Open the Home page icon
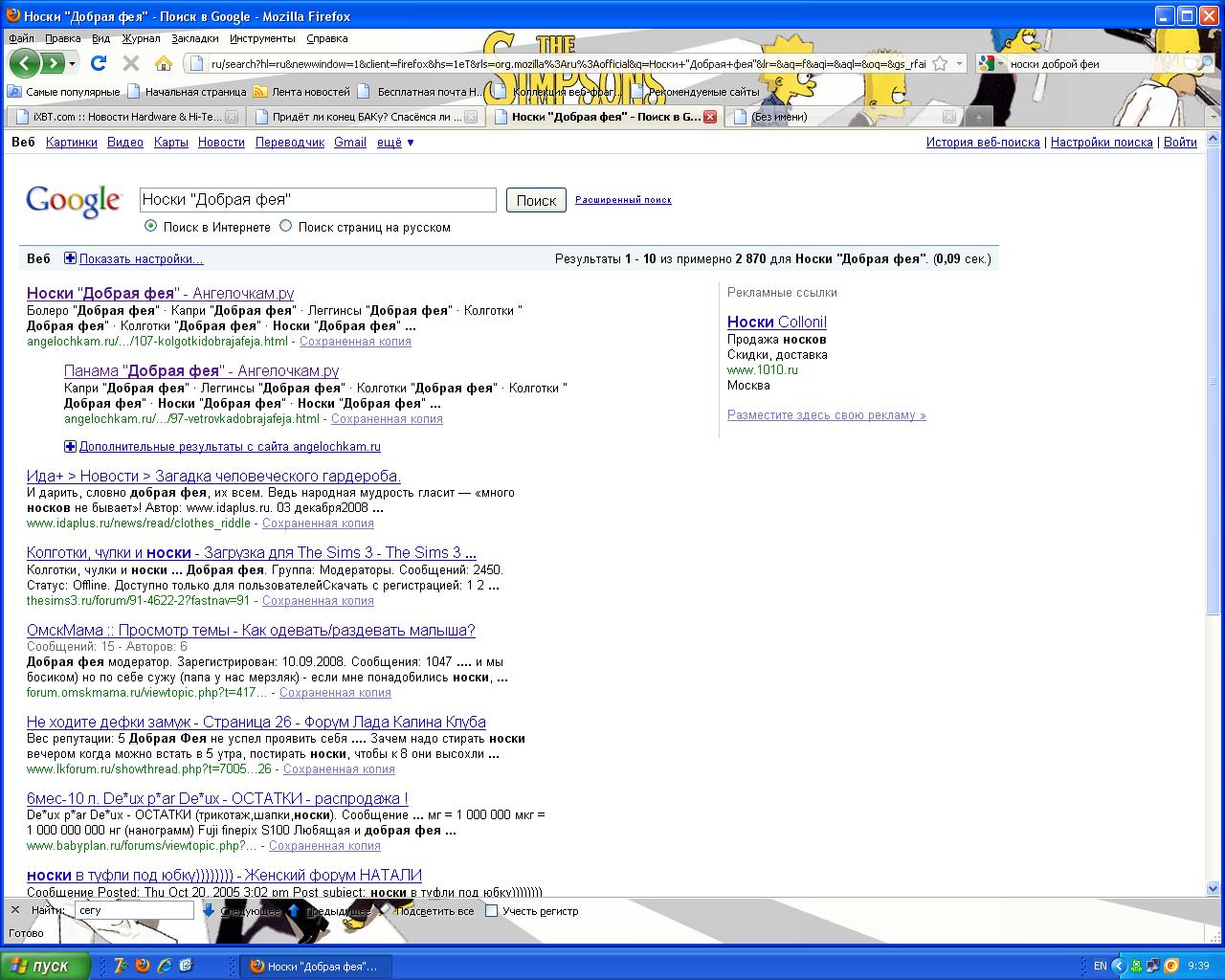The width and height of the screenshot is (1225, 980). (x=164, y=63)
